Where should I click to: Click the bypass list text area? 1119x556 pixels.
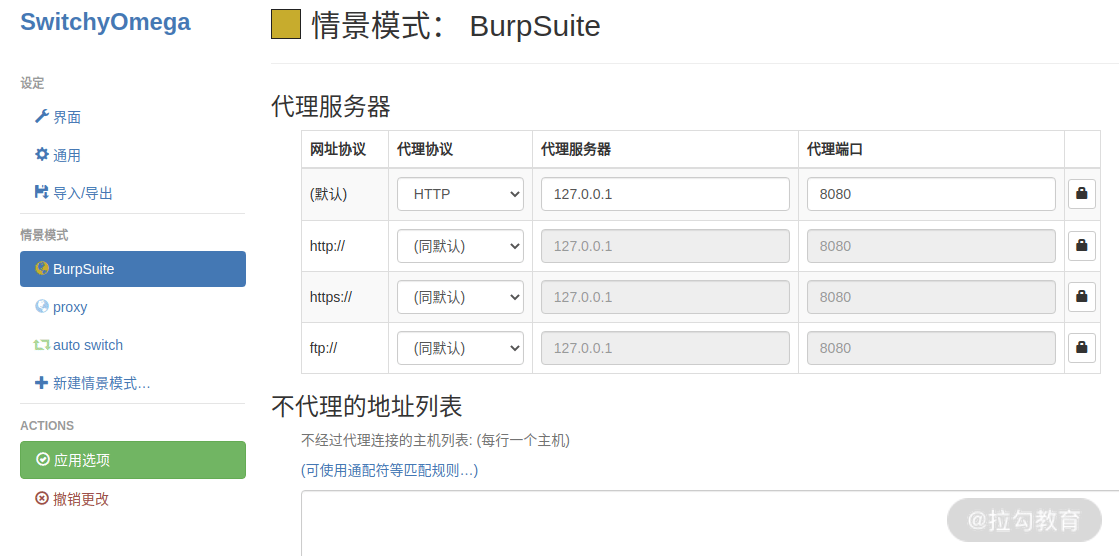tap(710, 523)
